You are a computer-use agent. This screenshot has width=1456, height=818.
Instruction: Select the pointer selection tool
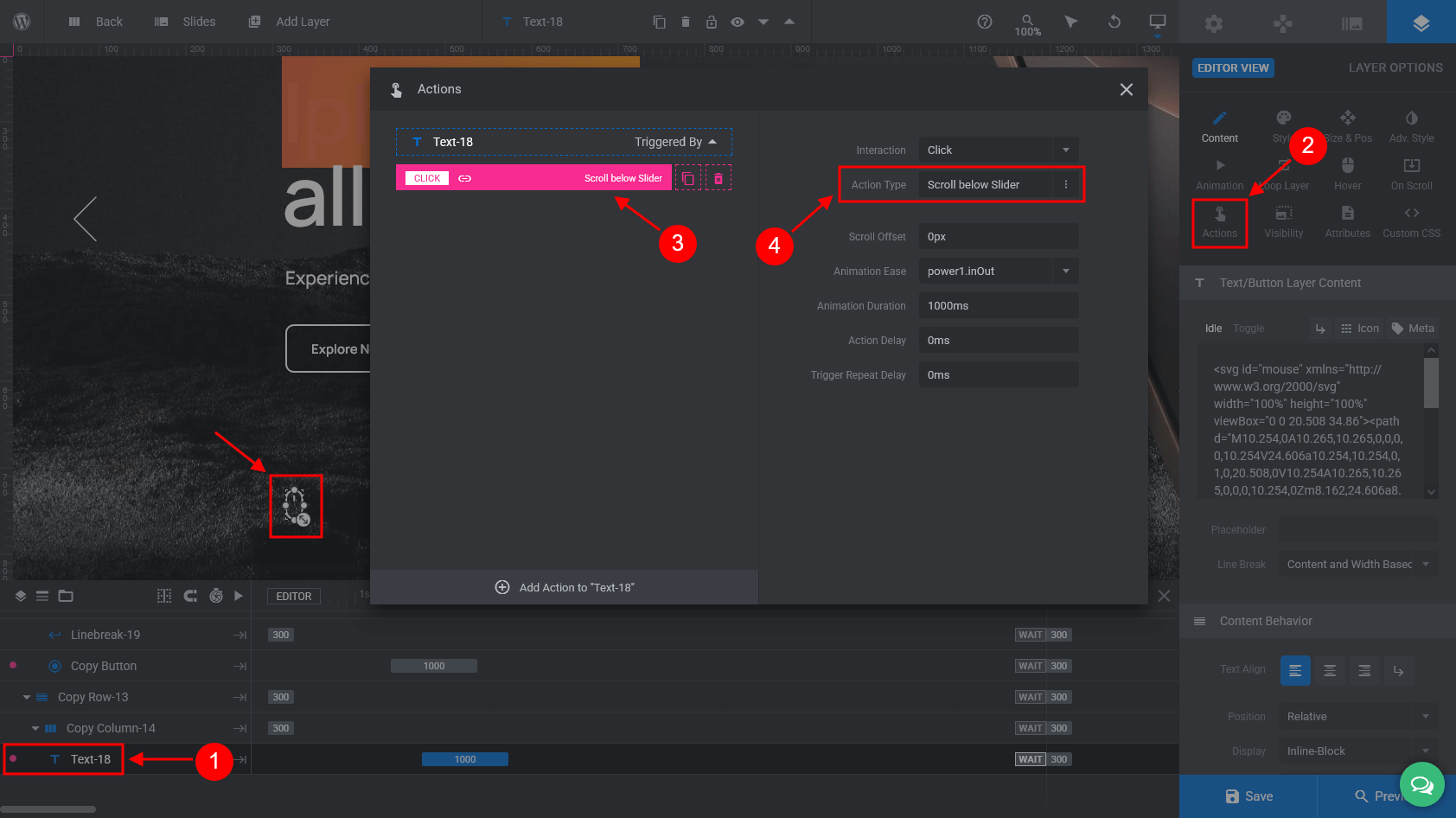click(1071, 22)
